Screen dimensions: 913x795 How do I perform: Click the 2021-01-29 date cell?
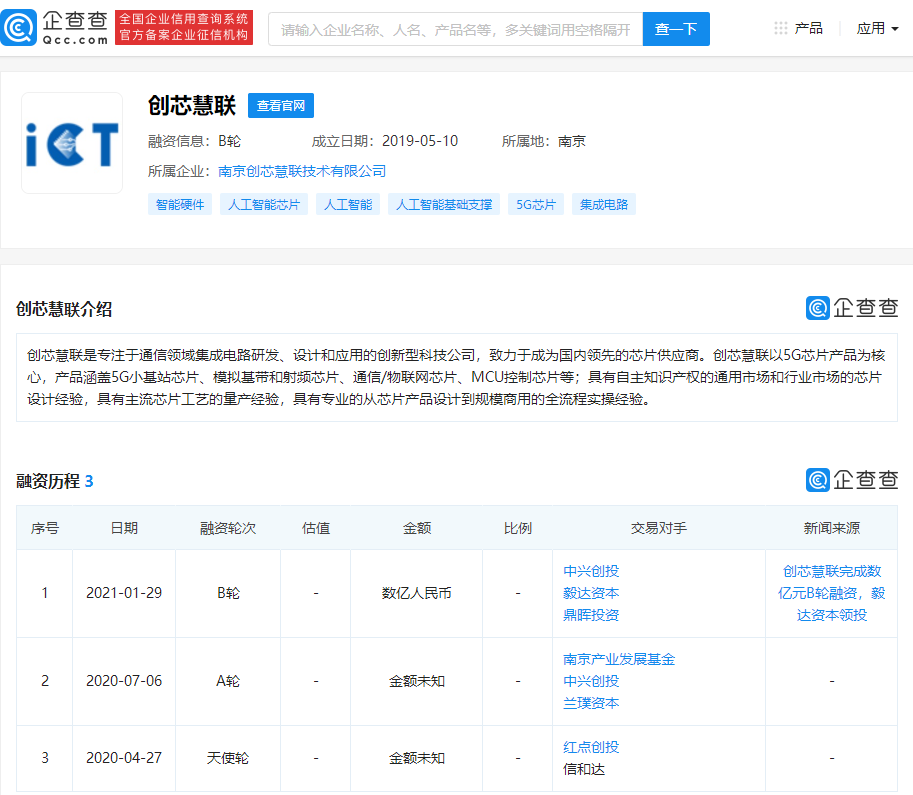pyautogui.click(x=124, y=593)
